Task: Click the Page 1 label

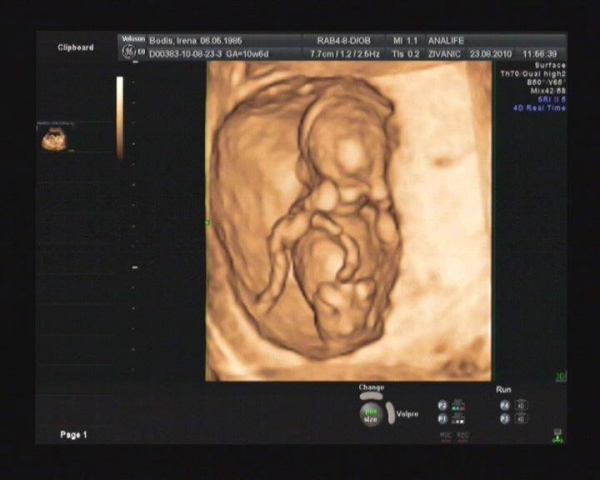Action: pos(73,435)
